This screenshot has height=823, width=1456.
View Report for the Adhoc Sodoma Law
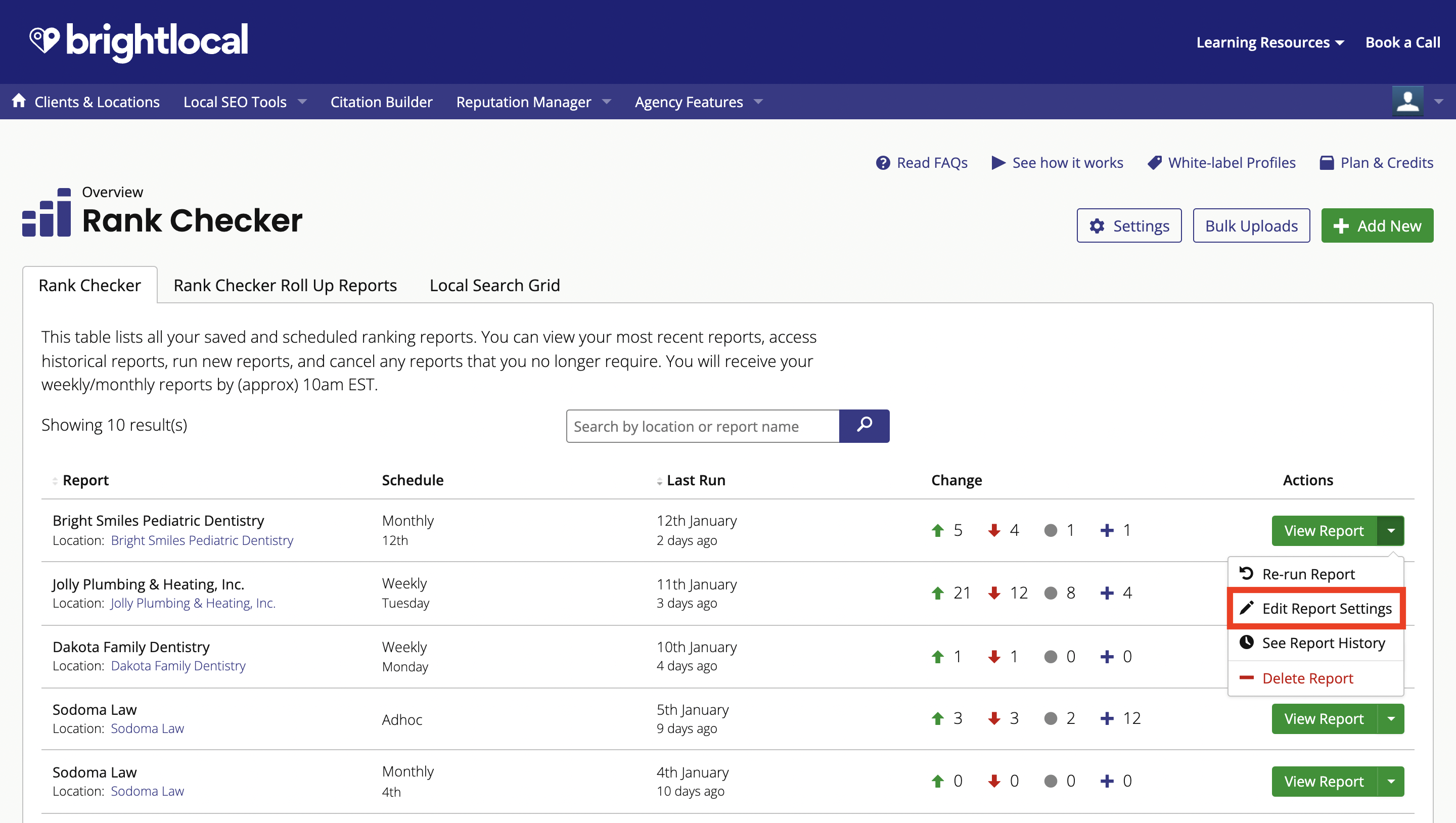tap(1324, 719)
